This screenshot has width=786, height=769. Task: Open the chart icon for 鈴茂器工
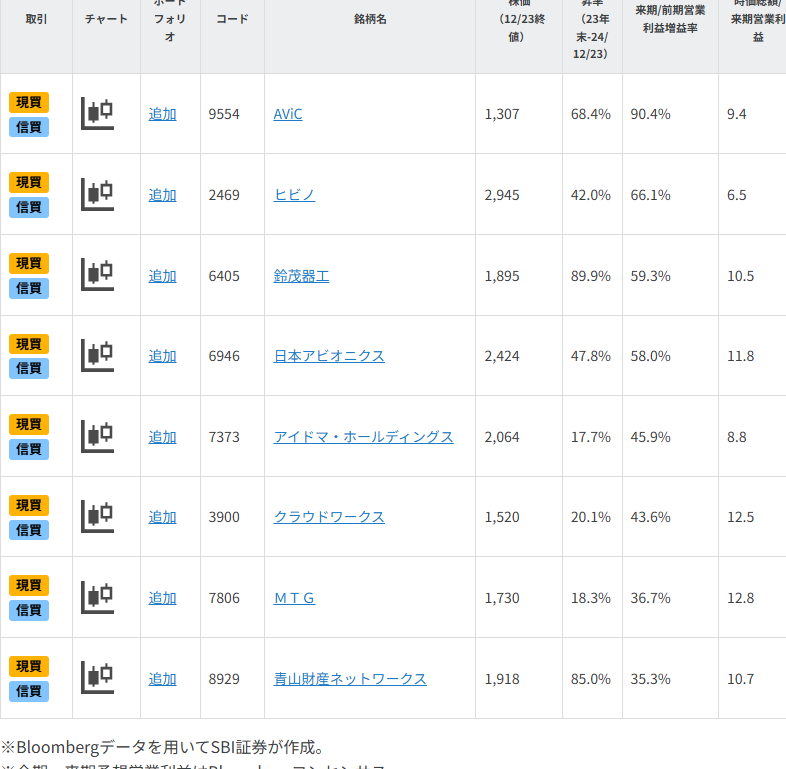coord(97,275)
